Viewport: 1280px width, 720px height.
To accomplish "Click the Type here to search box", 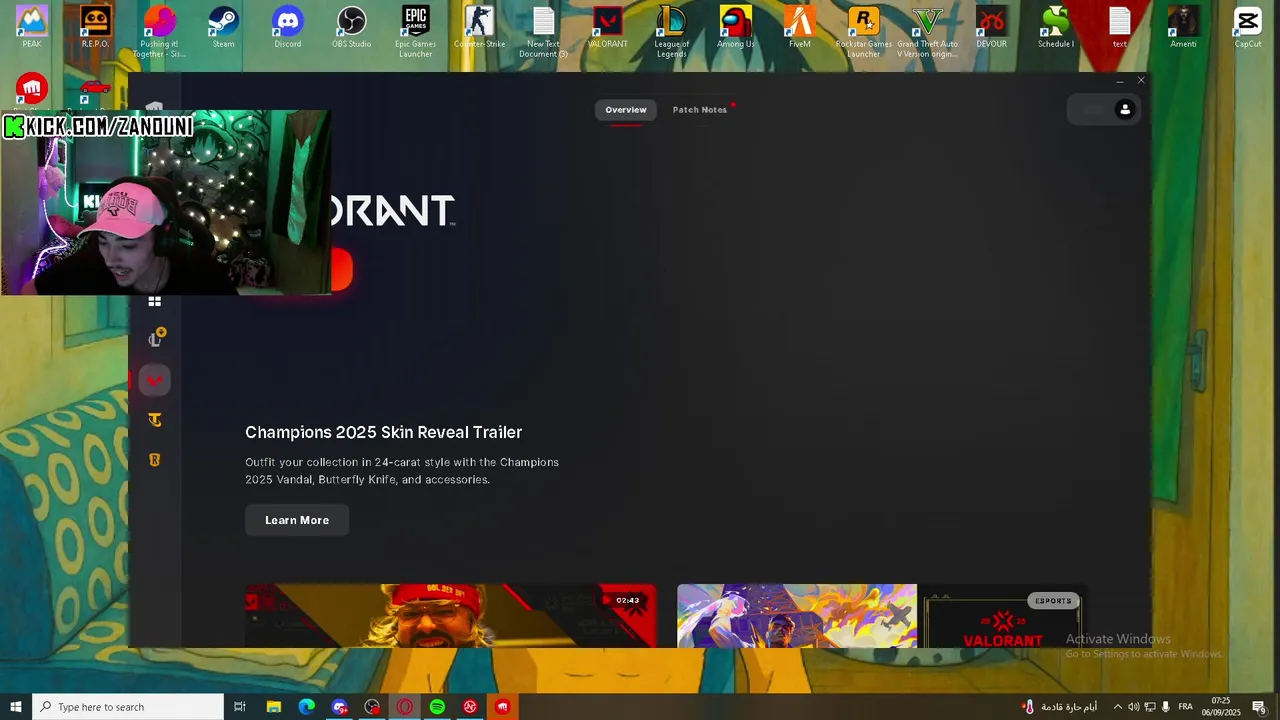I will 128,707.
